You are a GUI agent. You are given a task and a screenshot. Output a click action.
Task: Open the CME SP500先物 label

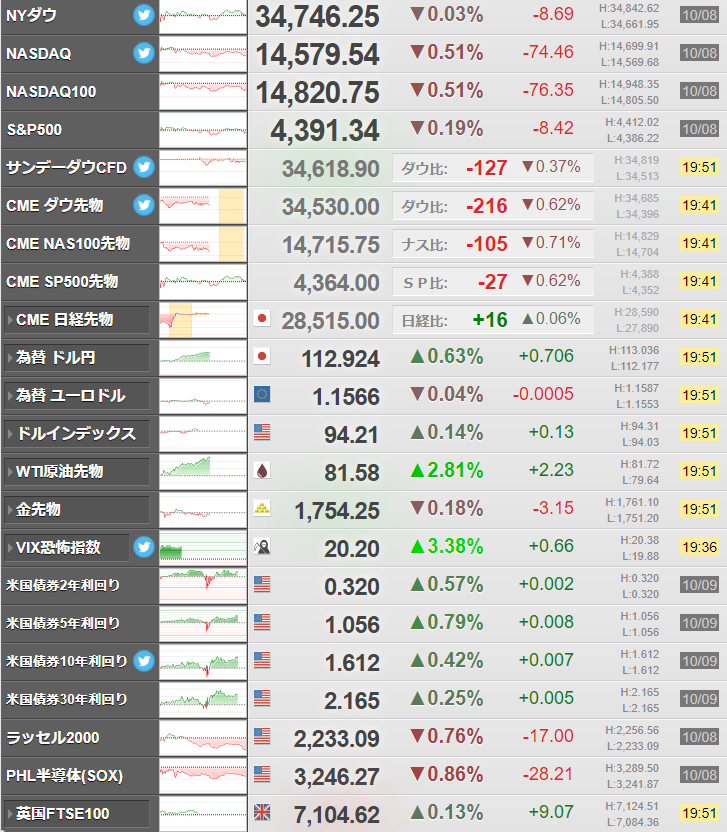[62, 282]
